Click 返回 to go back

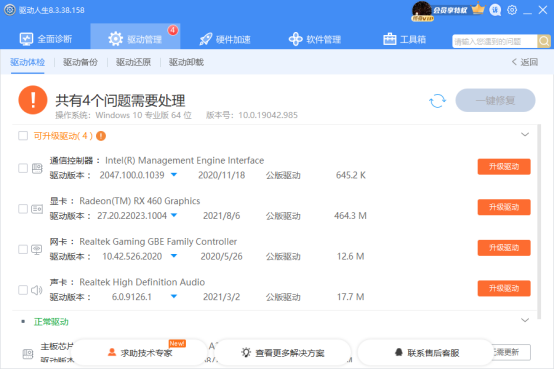point(525,62)
